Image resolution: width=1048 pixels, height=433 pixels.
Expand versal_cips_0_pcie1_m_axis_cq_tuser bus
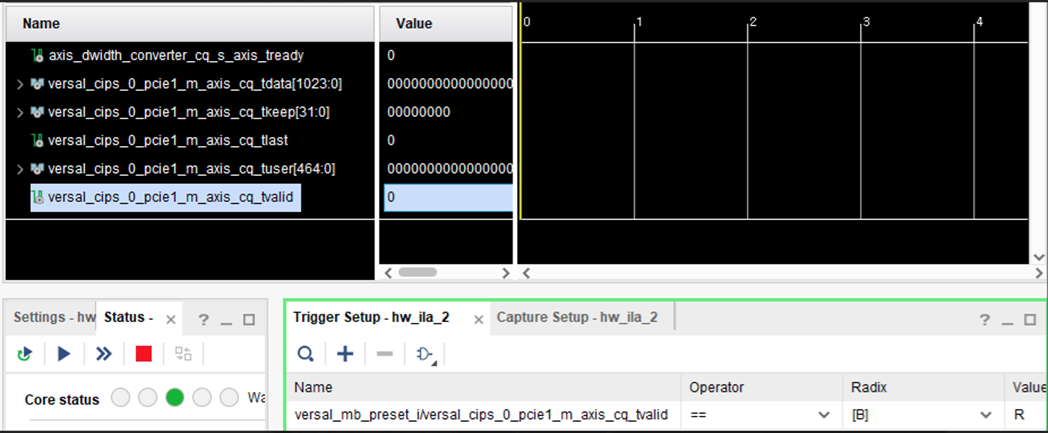20,168
